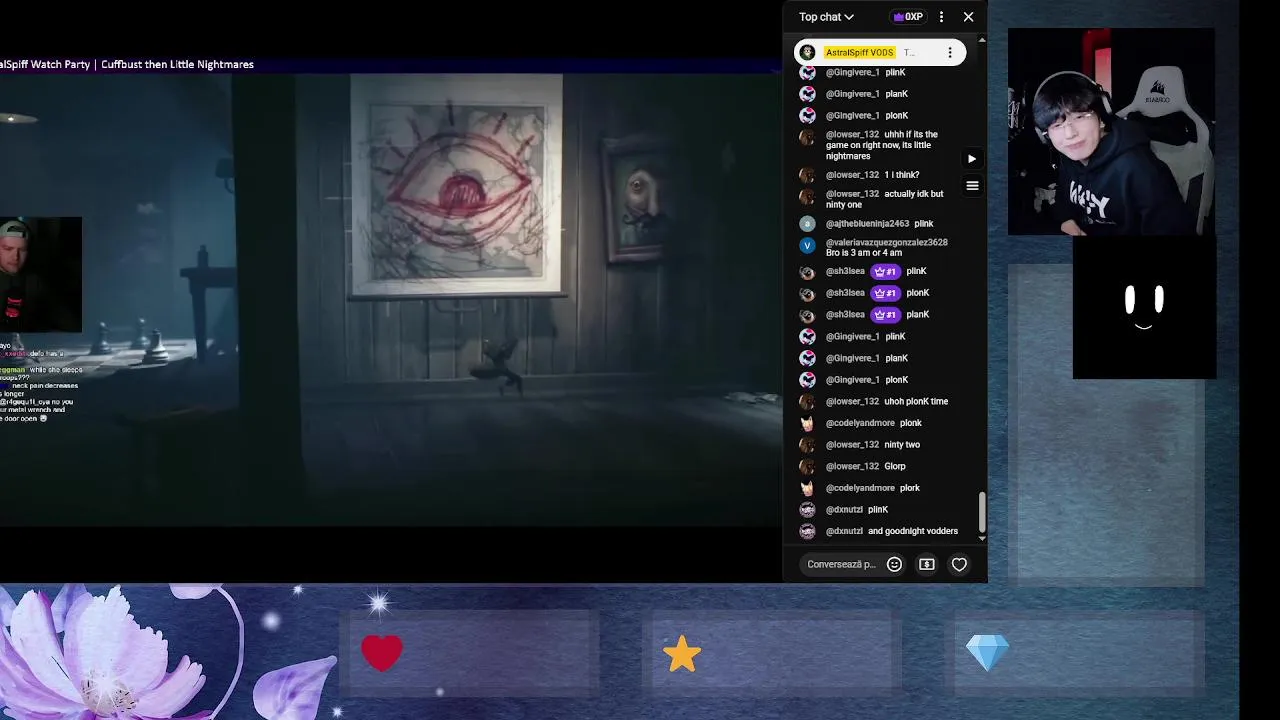The image size is (1280, 720).
Task: Click the red heart overlay icon
Action: tap(382, 653)
